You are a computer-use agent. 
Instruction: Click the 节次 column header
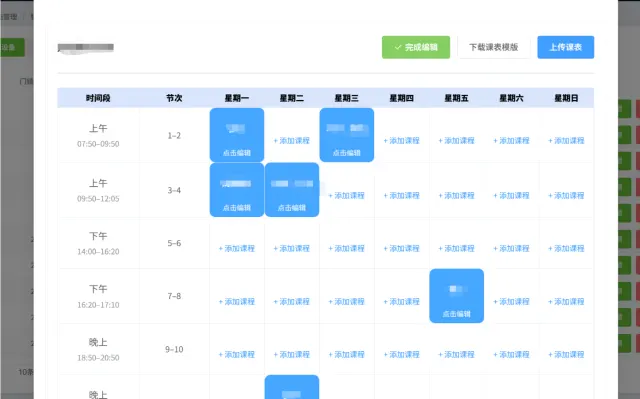[174, 98]
